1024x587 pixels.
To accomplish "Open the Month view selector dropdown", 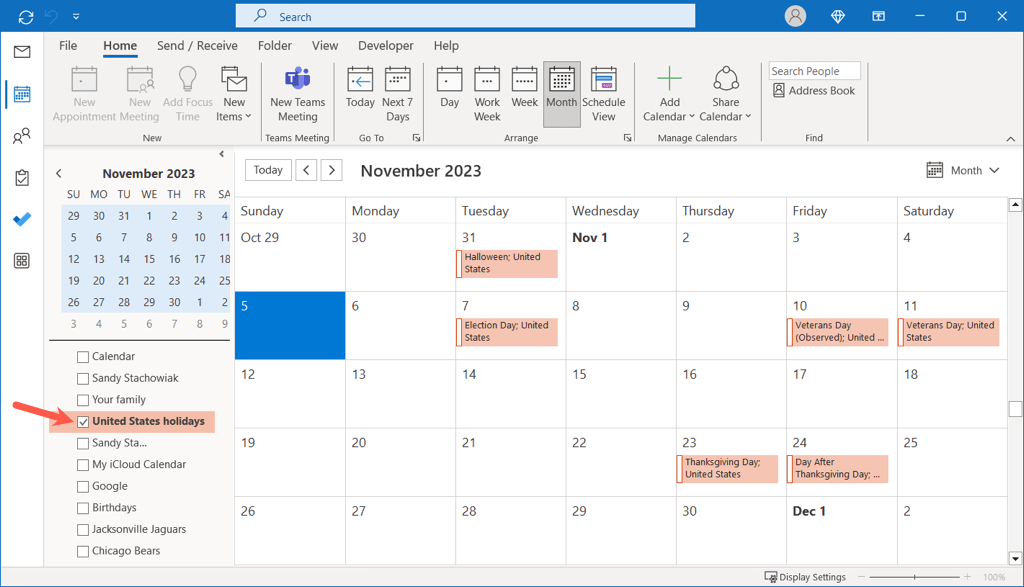I will (x=964, y=170).
